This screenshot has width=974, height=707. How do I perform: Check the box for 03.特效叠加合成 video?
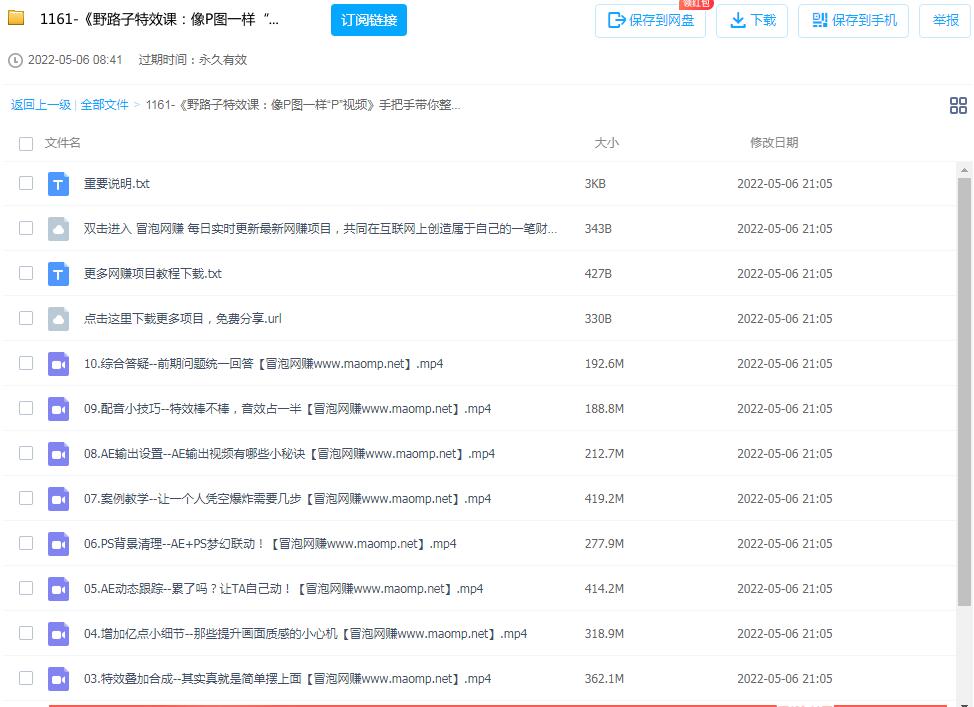[x=26, y=678]
